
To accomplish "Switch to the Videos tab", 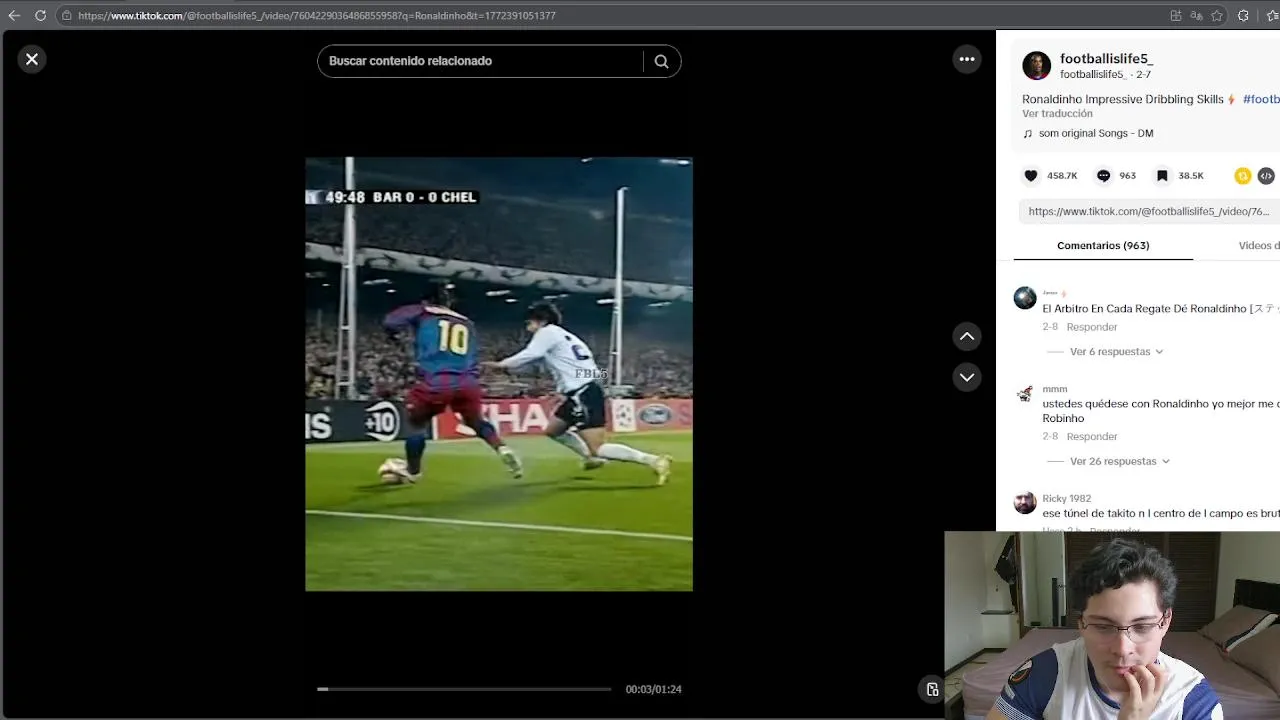I will pos(1259,246).
